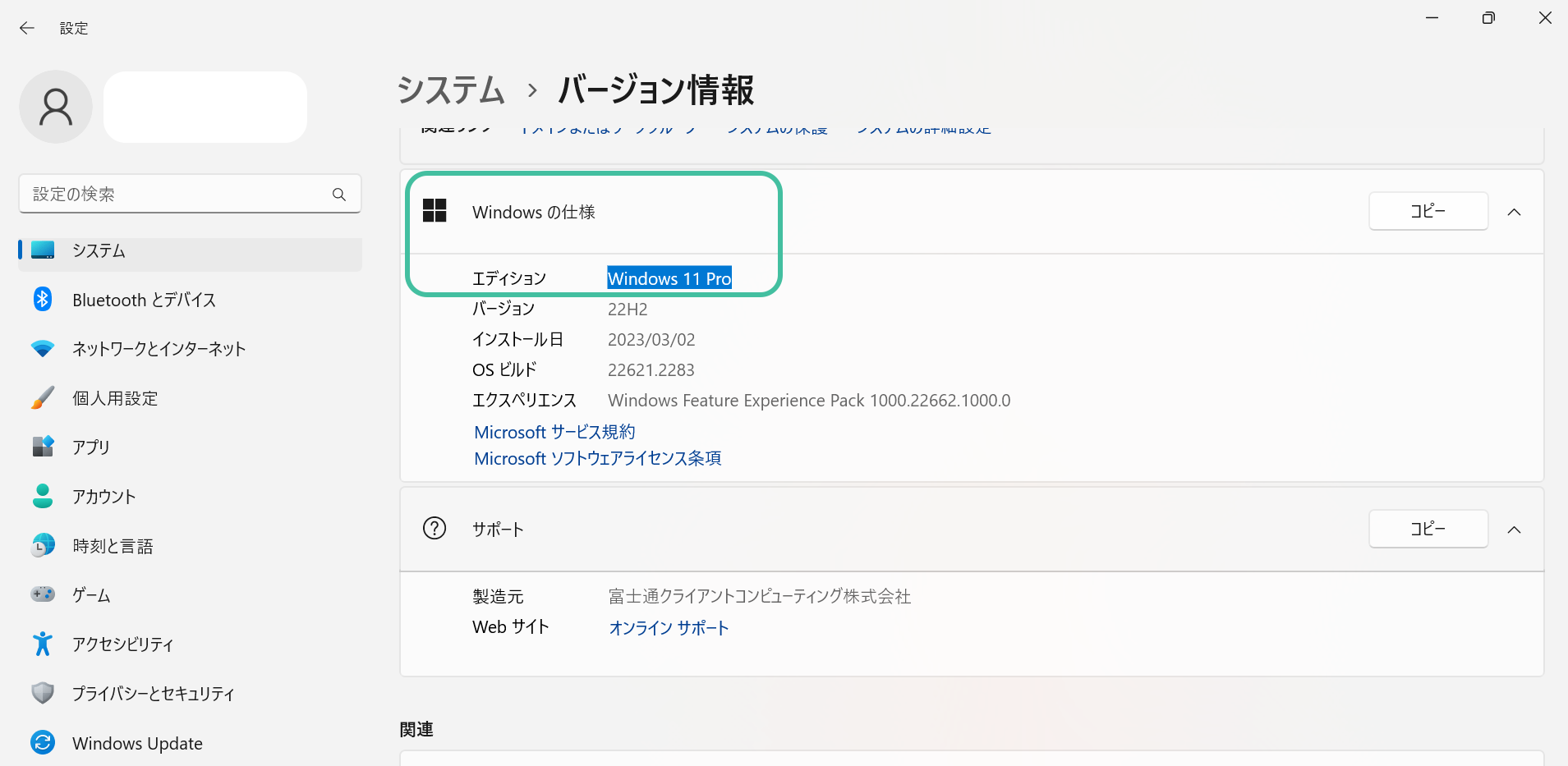The image size is (1568, 766).
Task: Click the back arrow in Settings
Action: 27,28
